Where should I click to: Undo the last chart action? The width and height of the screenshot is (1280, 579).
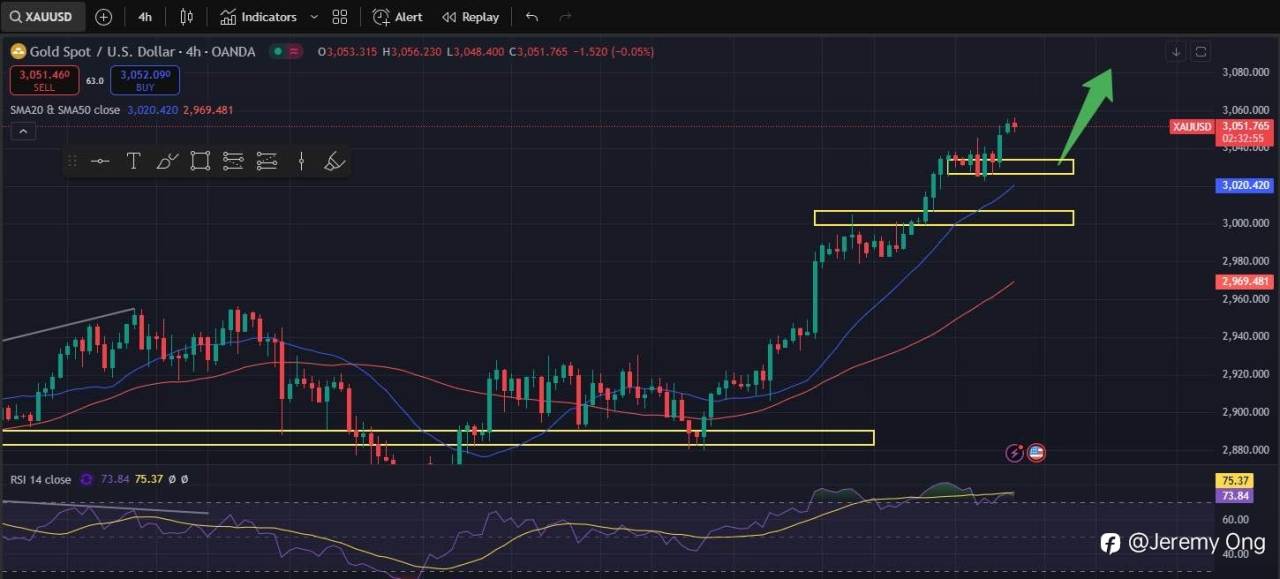pos(531,17)
